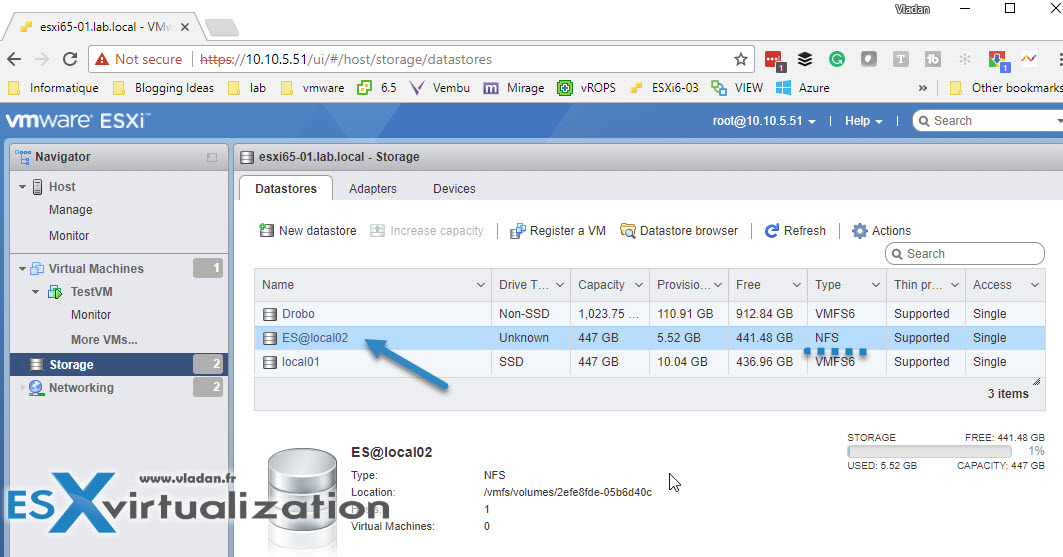Viewport: 1063px width, 557px height.
Task: Open the Informatique bookmark folder
Action: (x=53, y=88)
